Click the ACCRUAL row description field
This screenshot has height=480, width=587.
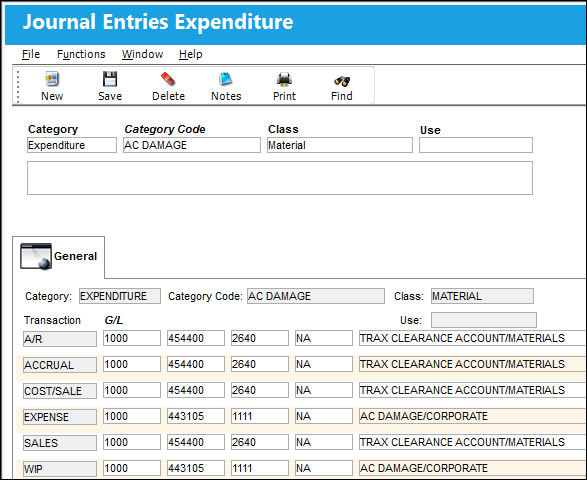click(472, 364)
